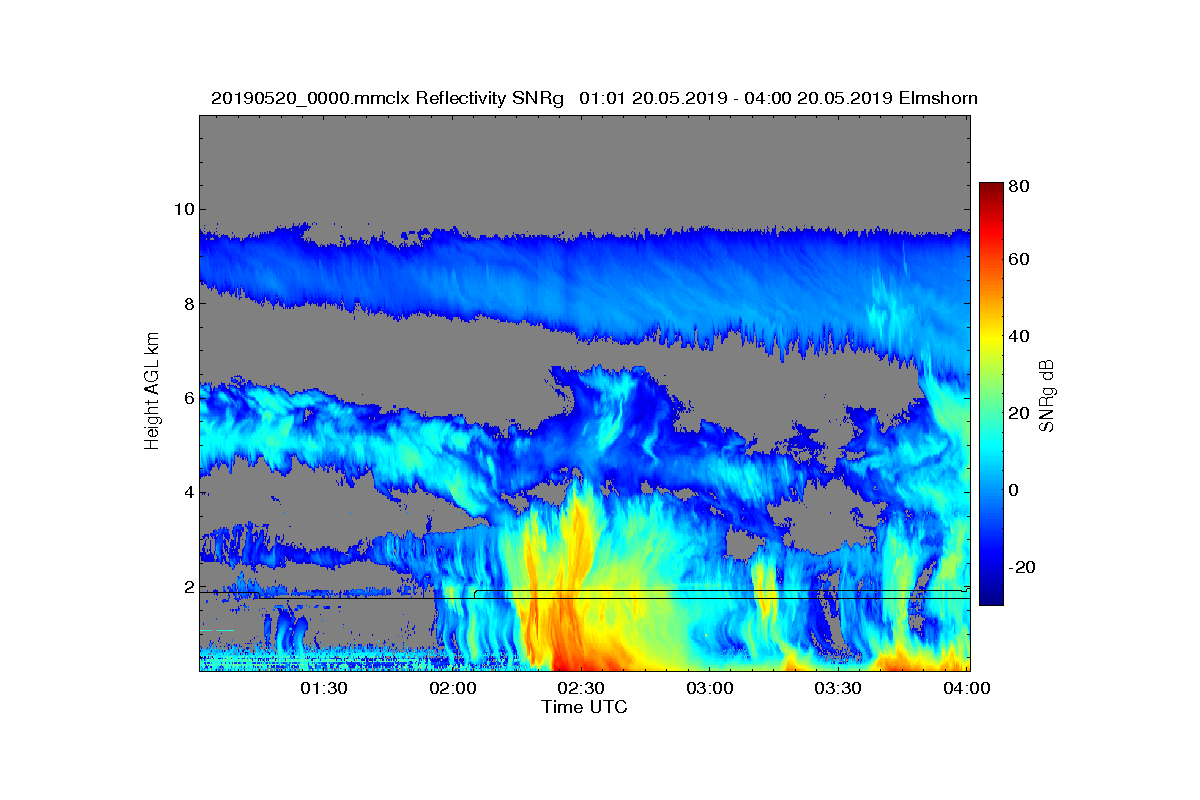Click the plot title text
This screenshot has width=1200, height=800.
tap(594, 98)
